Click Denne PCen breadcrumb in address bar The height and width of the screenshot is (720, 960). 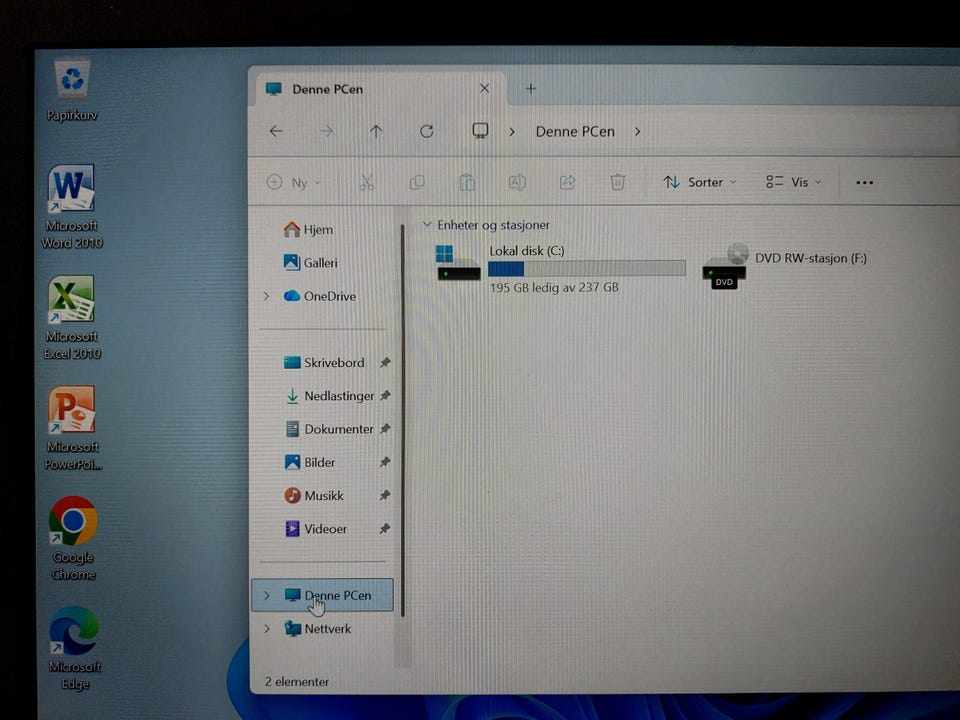(575, 132)
